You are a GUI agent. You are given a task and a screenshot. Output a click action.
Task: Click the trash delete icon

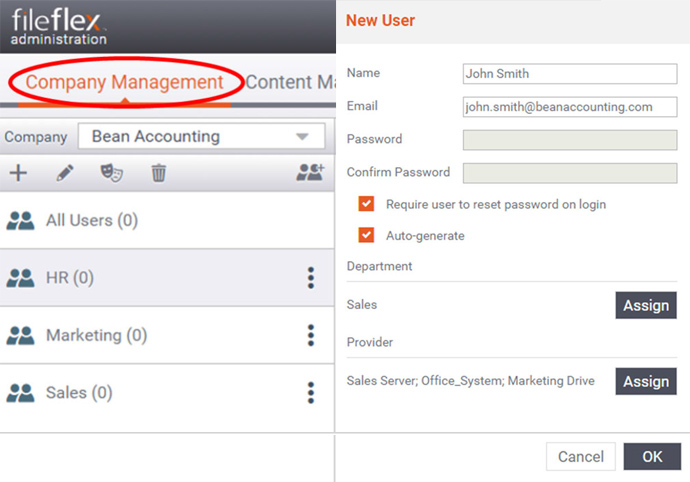(159, 173)
